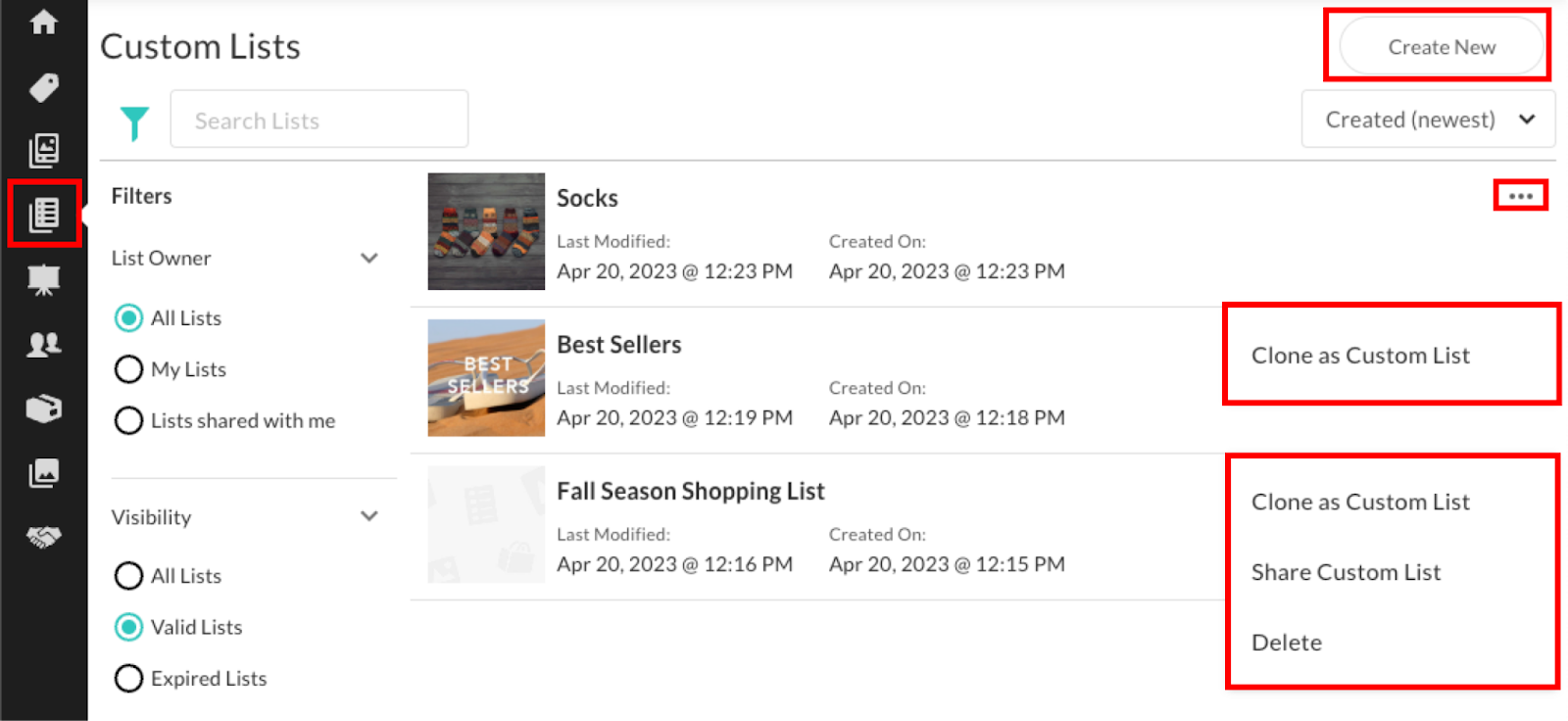Open the Created (newest) sort dropdown
Screen dimensions: 1568x721
(1428, 120)
